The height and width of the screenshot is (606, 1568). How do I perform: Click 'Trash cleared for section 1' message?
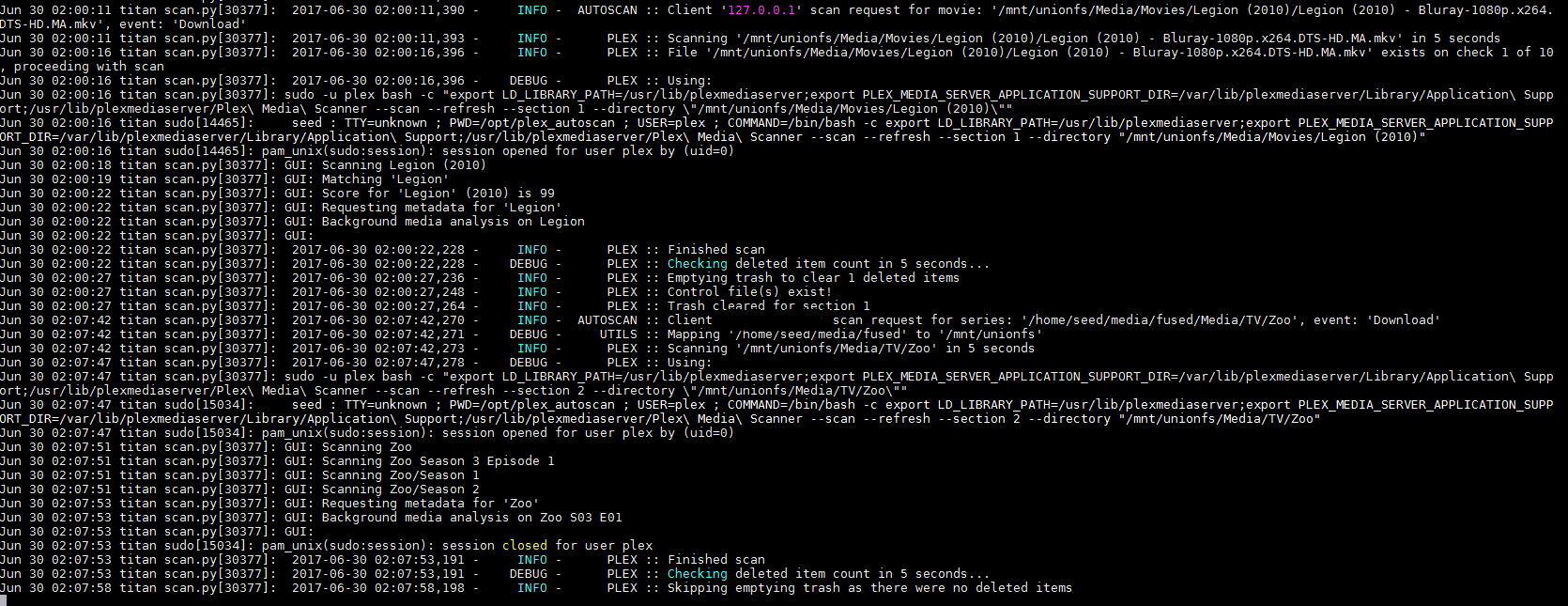pyautogui.click(x=768, y=306)
